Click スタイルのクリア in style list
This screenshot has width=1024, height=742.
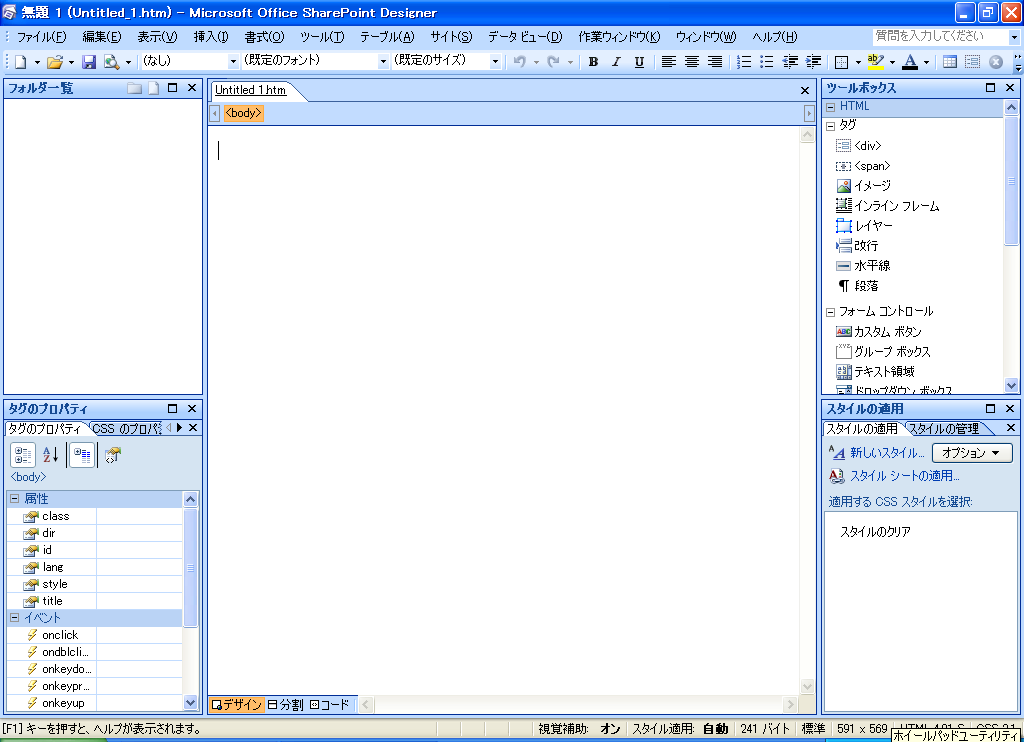[875, 532]
